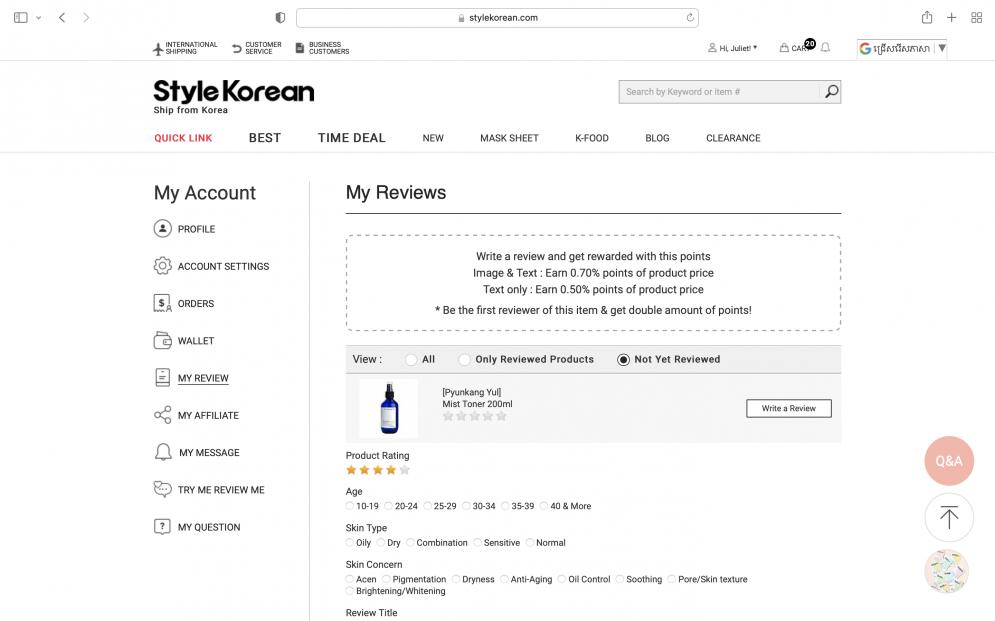Open International Shipping airplane icon
The image size is (995, 621).
158,49
